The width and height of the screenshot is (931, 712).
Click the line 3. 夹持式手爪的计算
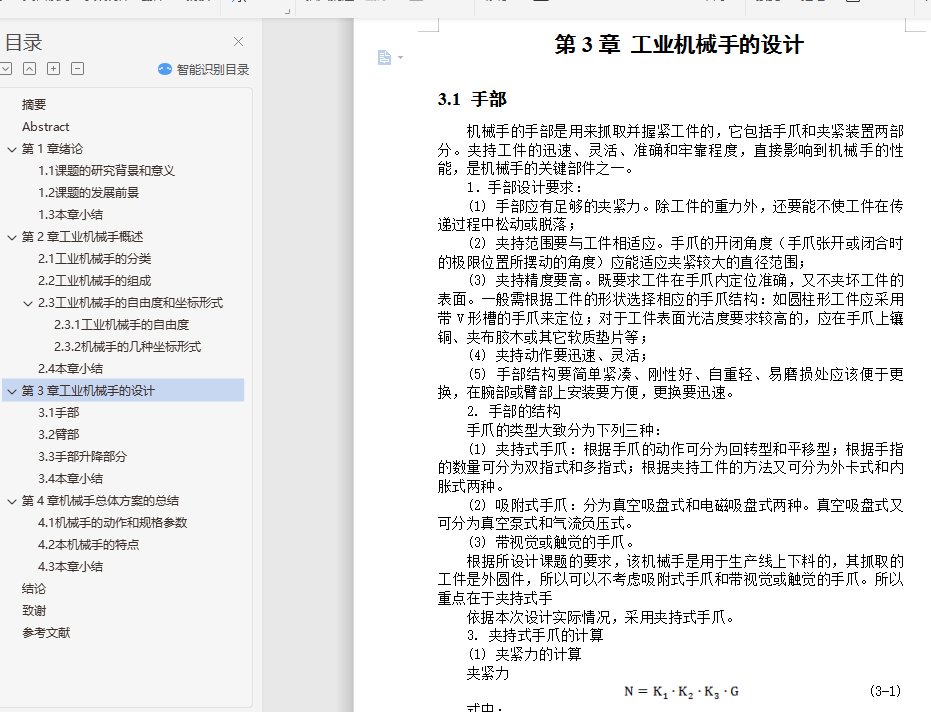(535, 635)
